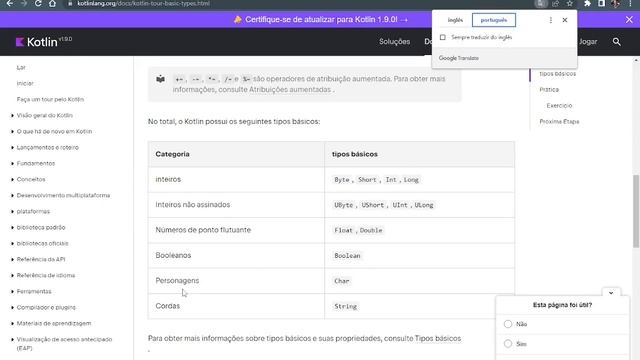Viewport: 640px width, 360px height.
Task: Reload the page with refresh icon
Action: pyautogui.click(x=38, y=4)
